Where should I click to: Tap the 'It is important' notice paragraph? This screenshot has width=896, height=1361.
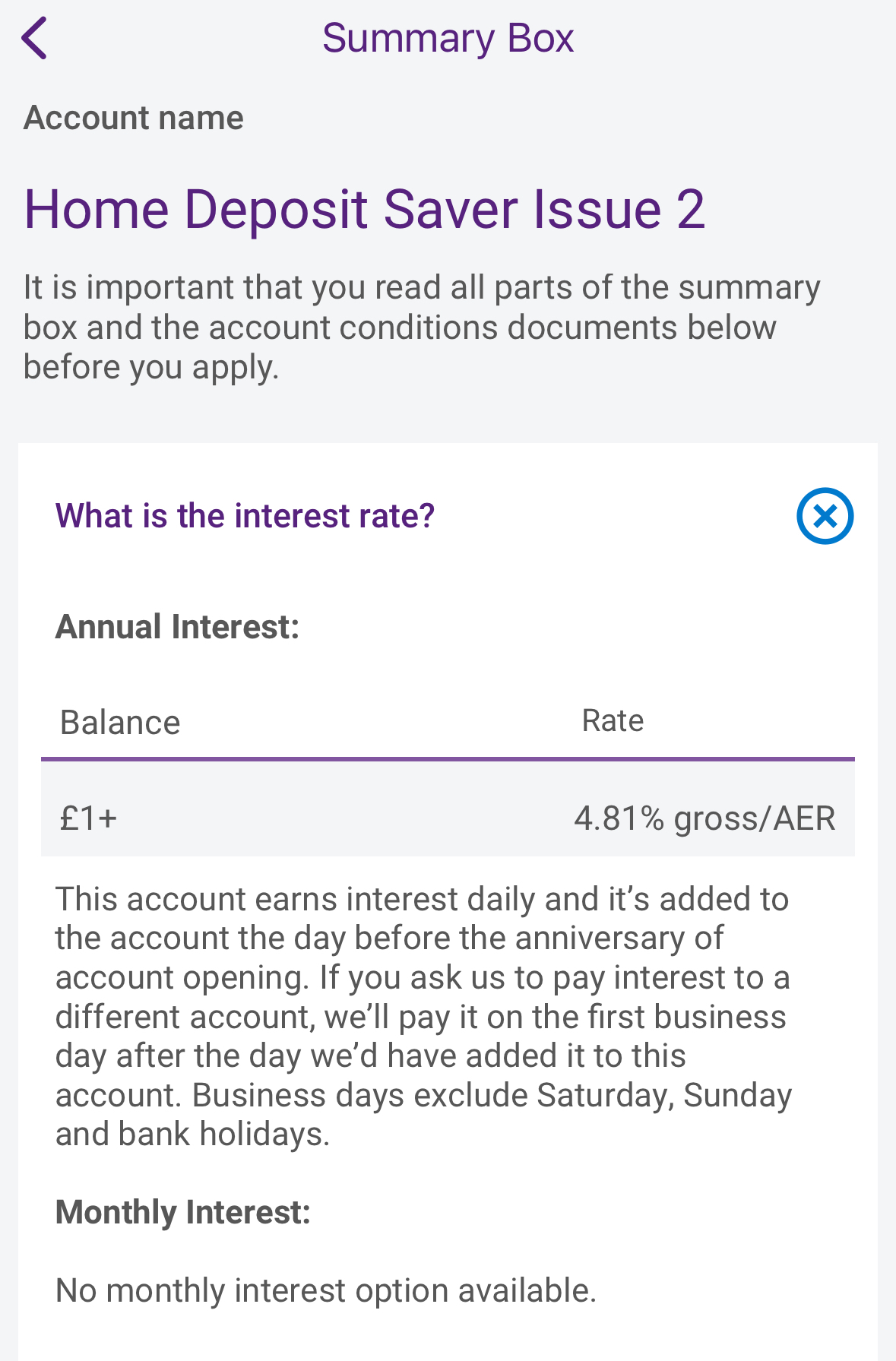click(x=422, y=328)
